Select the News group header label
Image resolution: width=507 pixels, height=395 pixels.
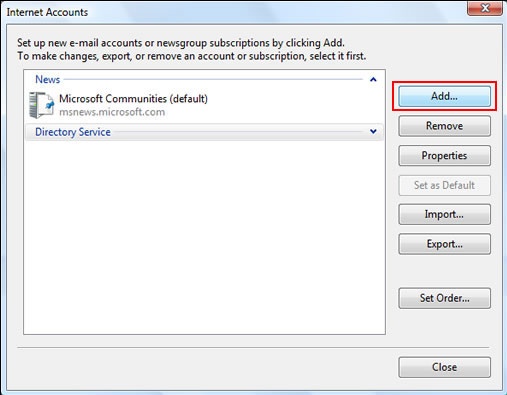tap(48, 79)
